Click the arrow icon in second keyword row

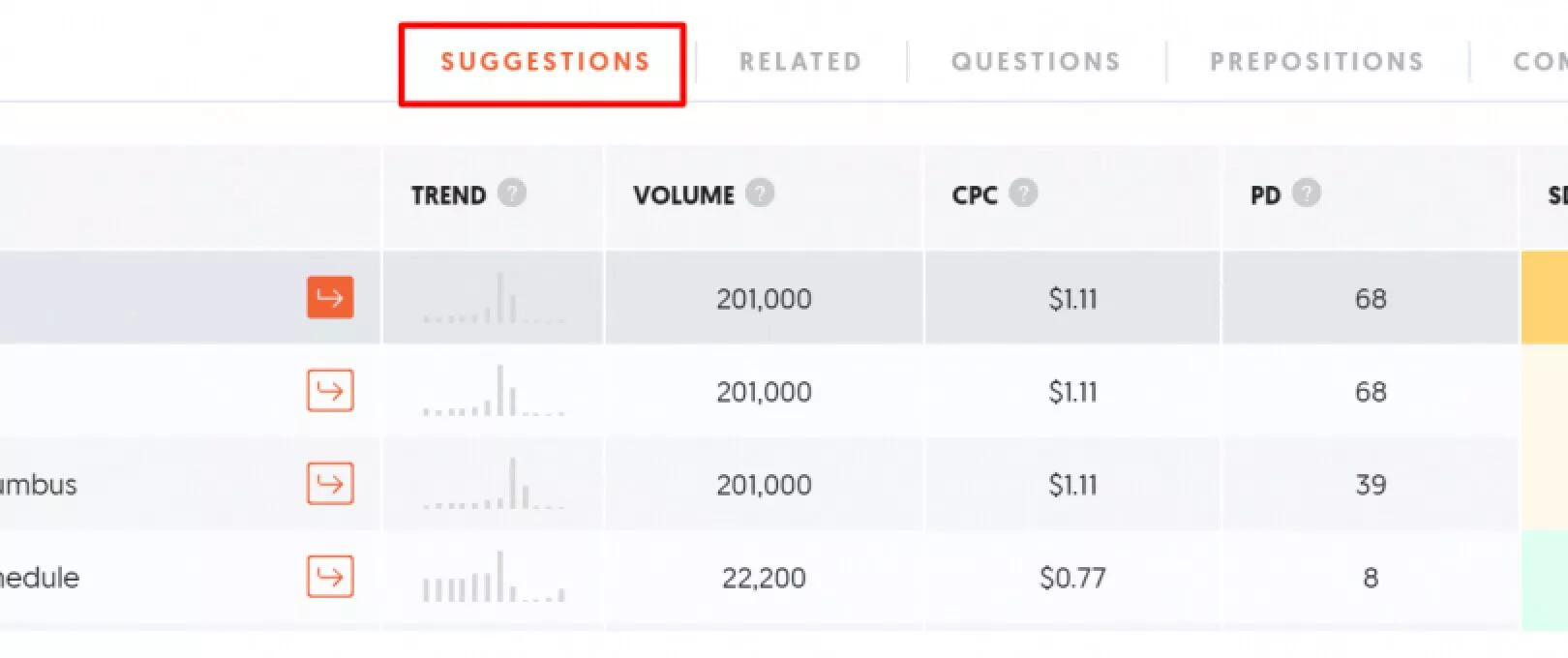click(330, 391)
